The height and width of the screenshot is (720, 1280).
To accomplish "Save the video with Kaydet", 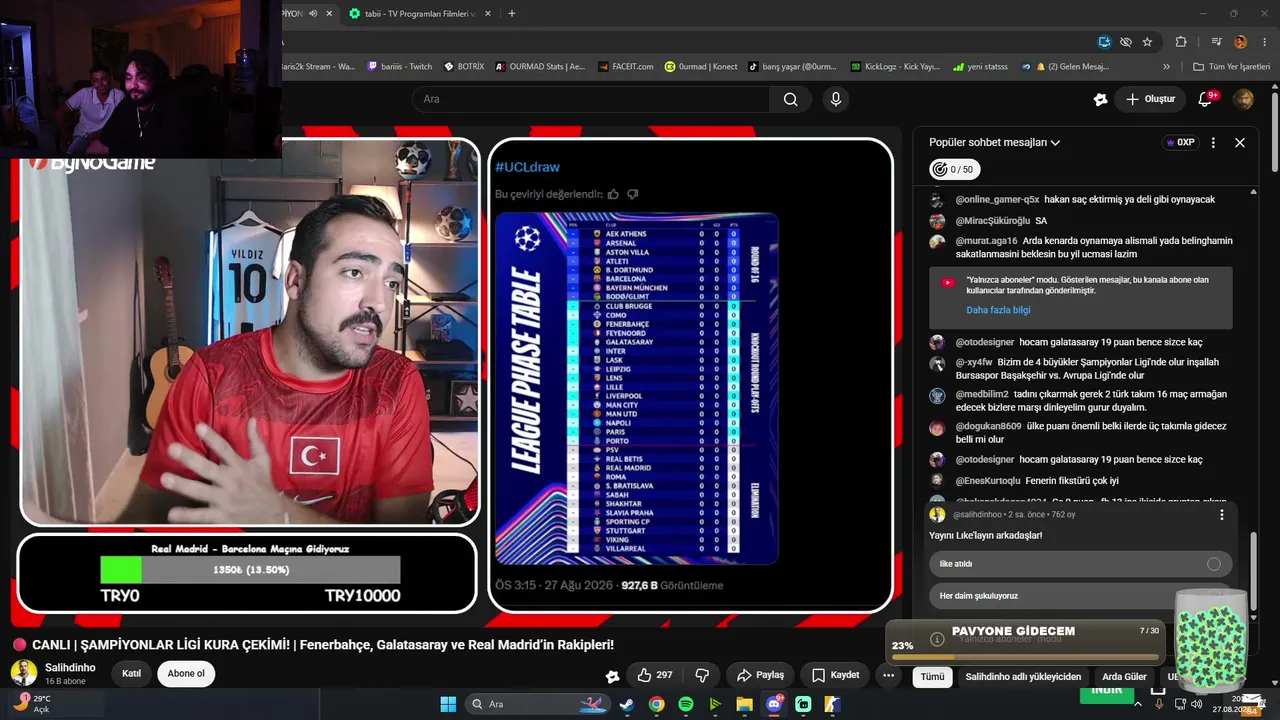I will pos(836,675).
